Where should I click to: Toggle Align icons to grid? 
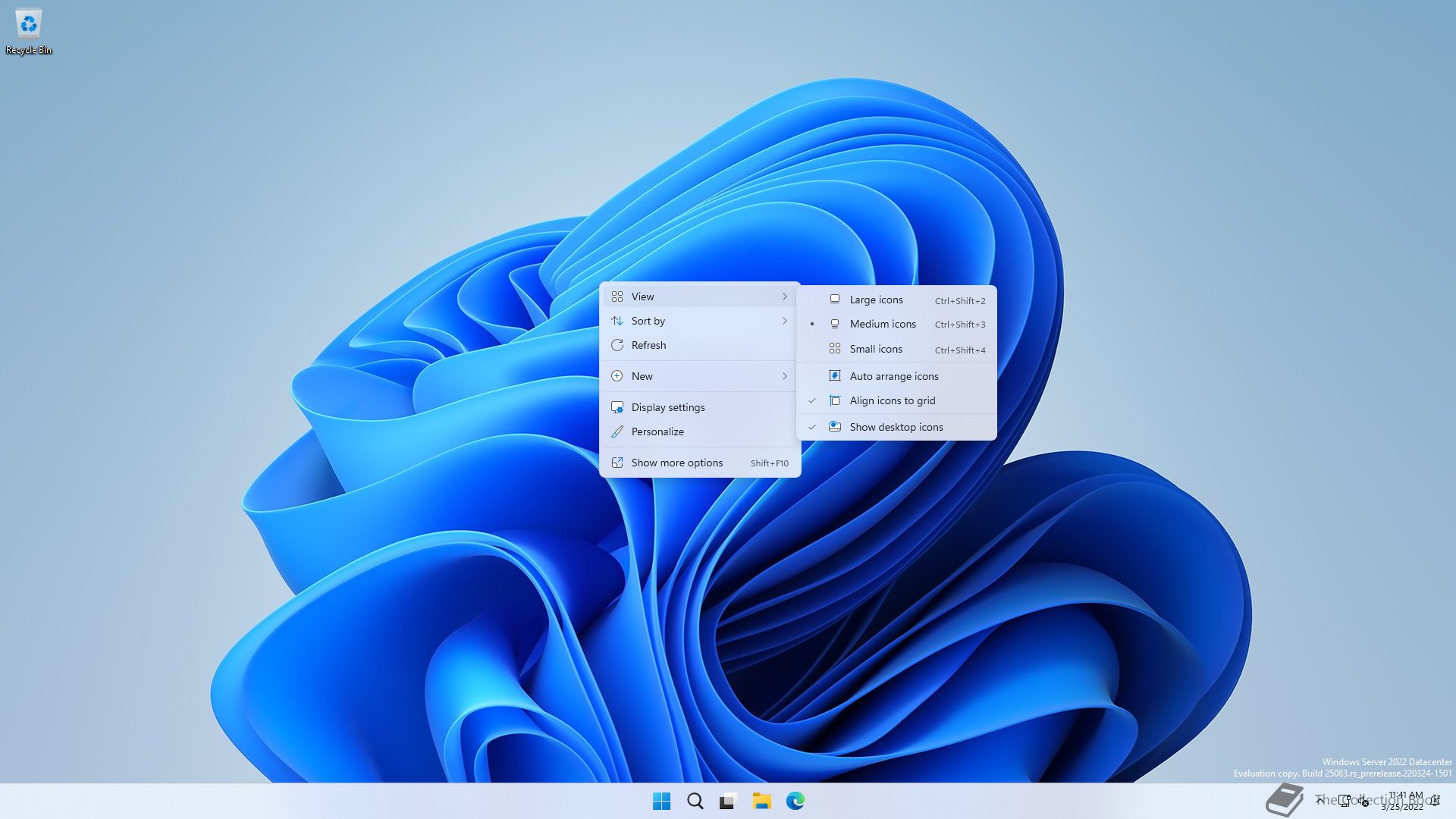point(893,400)
